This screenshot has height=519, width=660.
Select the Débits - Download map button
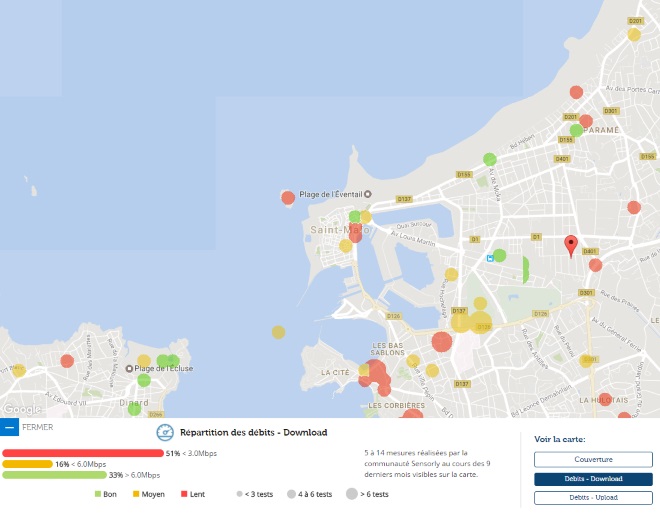click(x=593, y=479)
